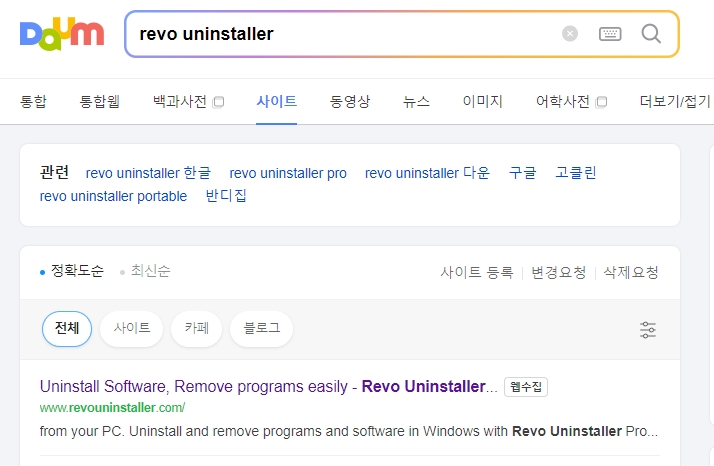Expand 더보기/접기 tab menu
The width and height of the screenshot is (714, 466).
pos(675,101)
